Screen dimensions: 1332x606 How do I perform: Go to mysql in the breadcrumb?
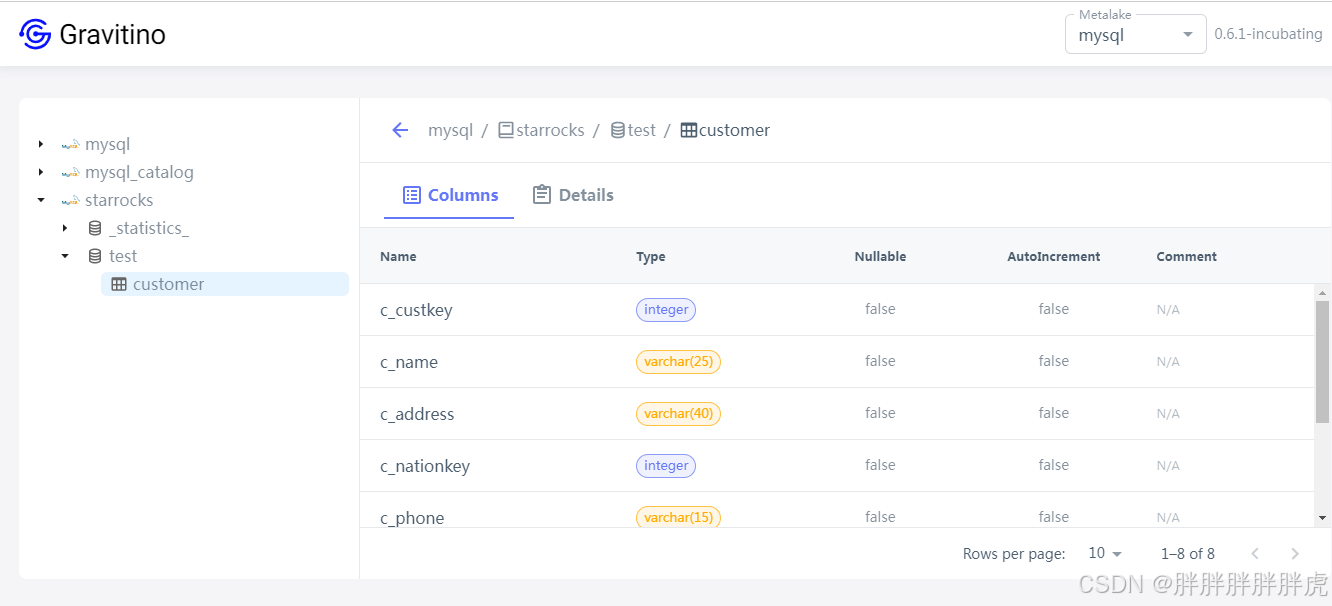(x=450, y=130)
